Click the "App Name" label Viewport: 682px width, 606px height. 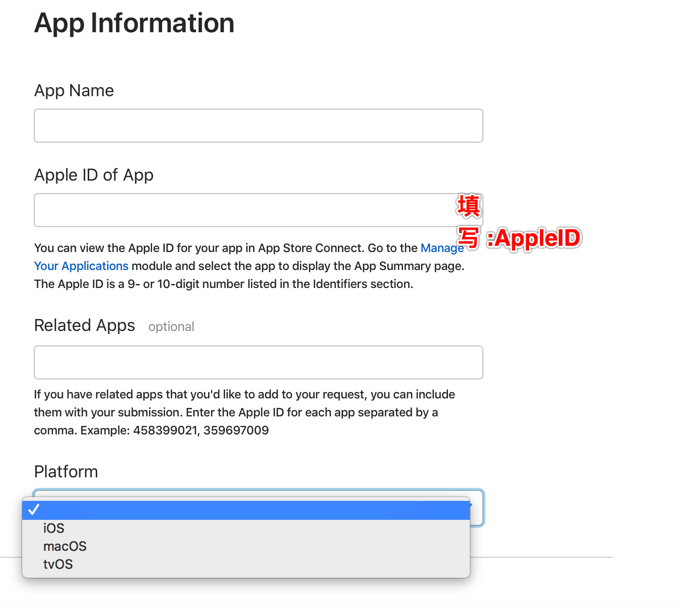[74, 90]
